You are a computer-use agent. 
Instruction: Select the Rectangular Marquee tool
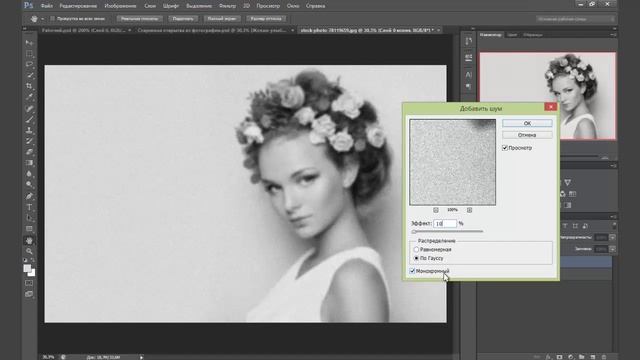29,54
